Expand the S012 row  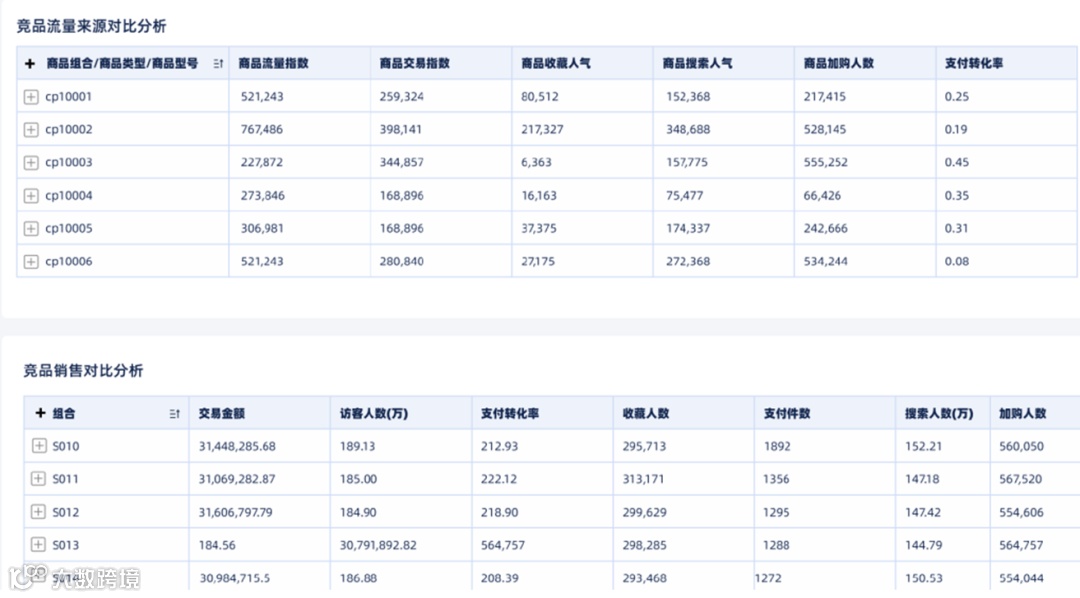coord(39,512)
